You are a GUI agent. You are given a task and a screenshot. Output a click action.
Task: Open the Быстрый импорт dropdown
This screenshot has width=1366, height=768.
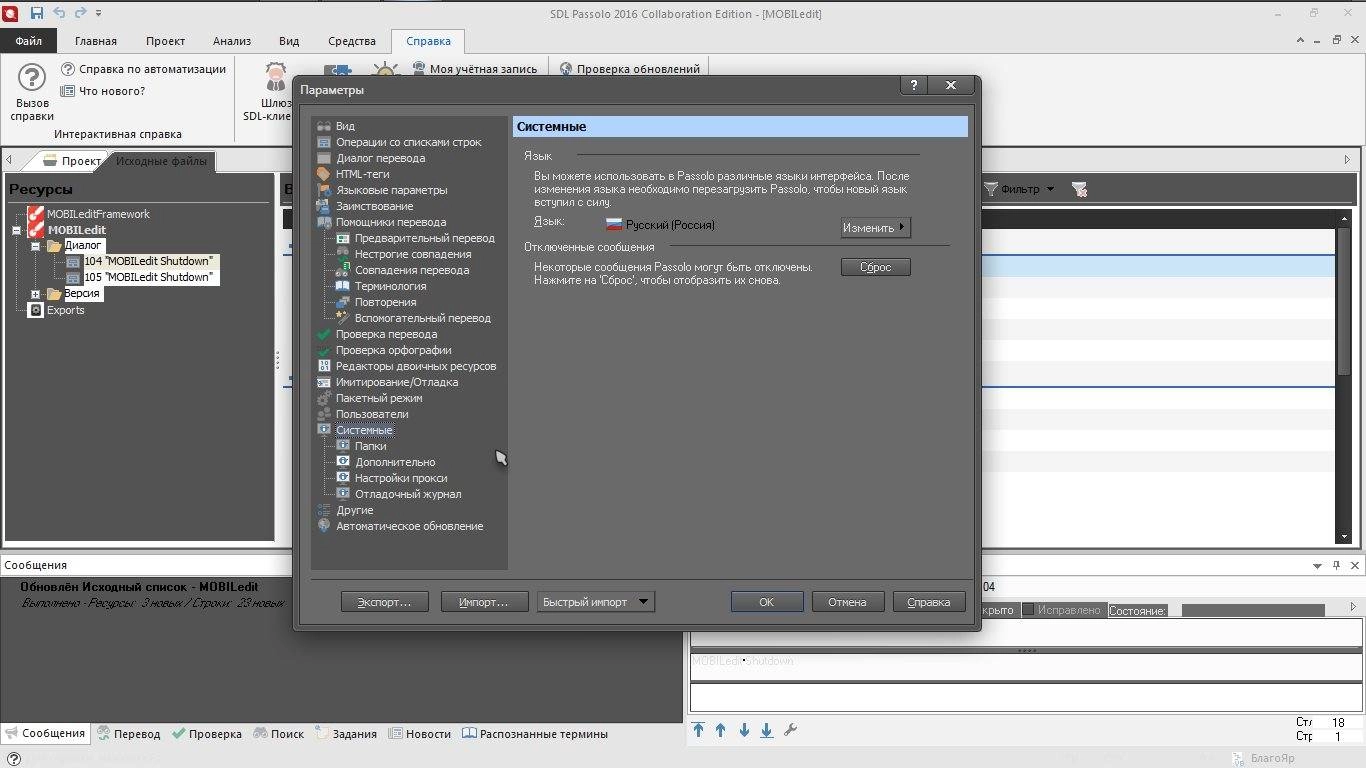tap(595, 602)
